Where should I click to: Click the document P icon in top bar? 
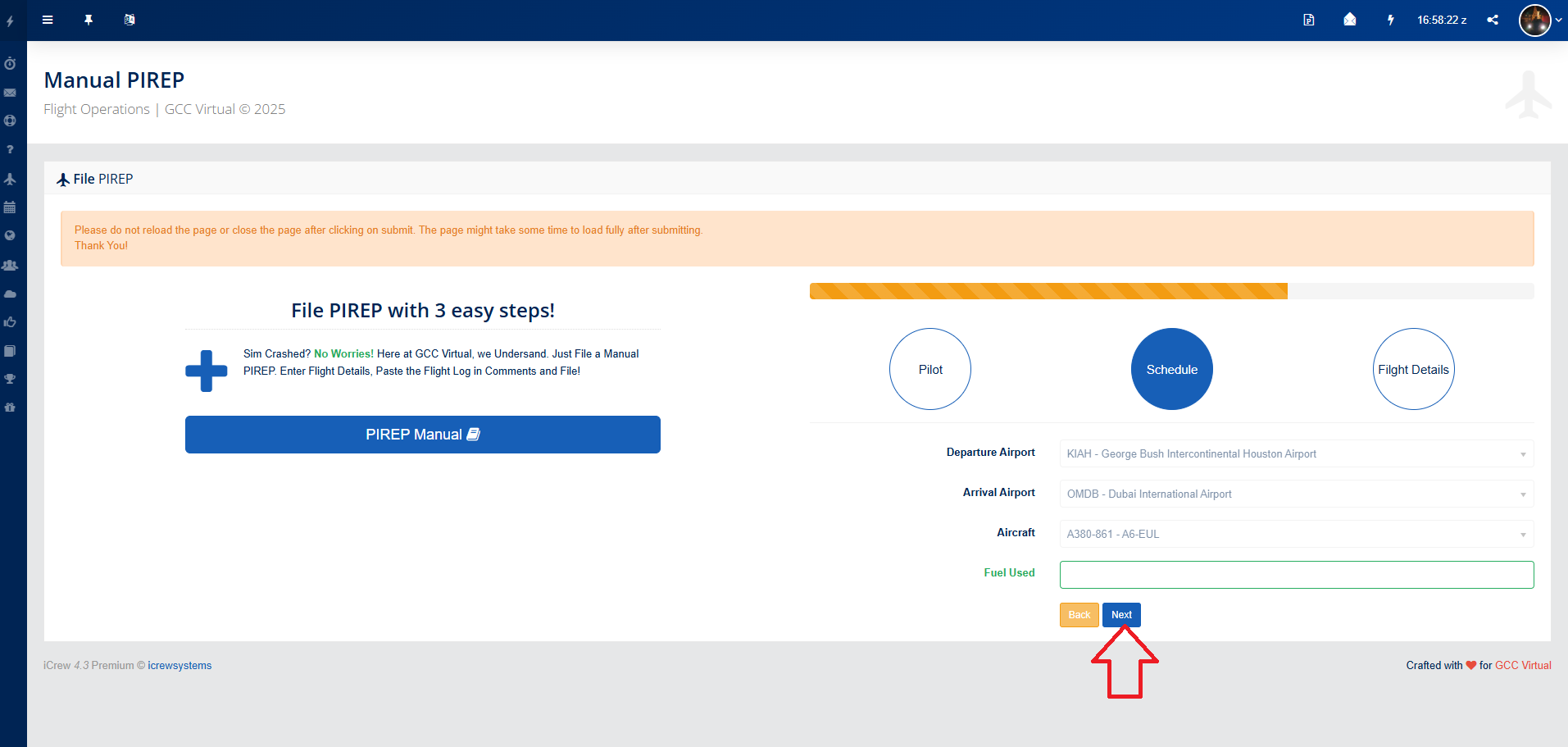point(1309,20)
